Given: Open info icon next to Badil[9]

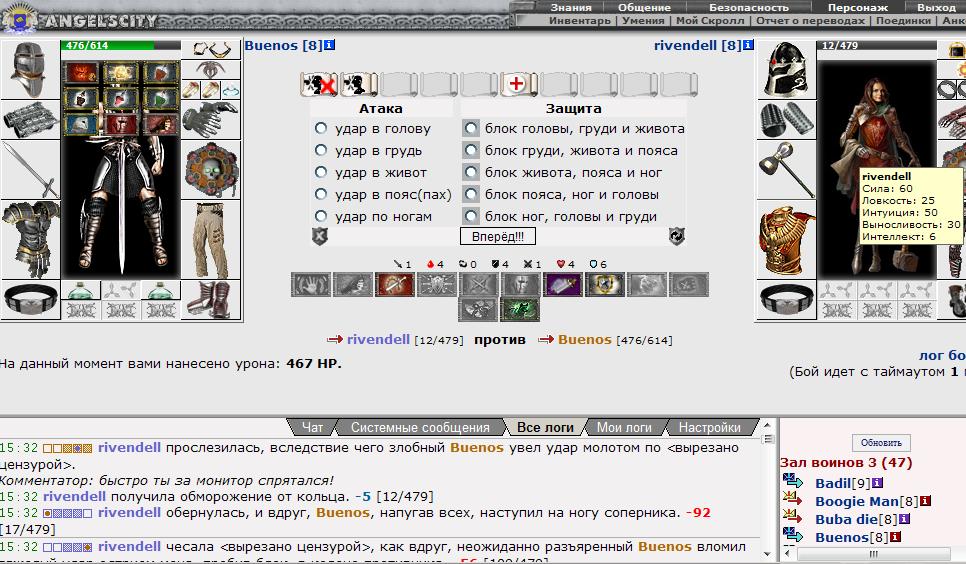Looking at the screenshot, I should coord(877,483).
